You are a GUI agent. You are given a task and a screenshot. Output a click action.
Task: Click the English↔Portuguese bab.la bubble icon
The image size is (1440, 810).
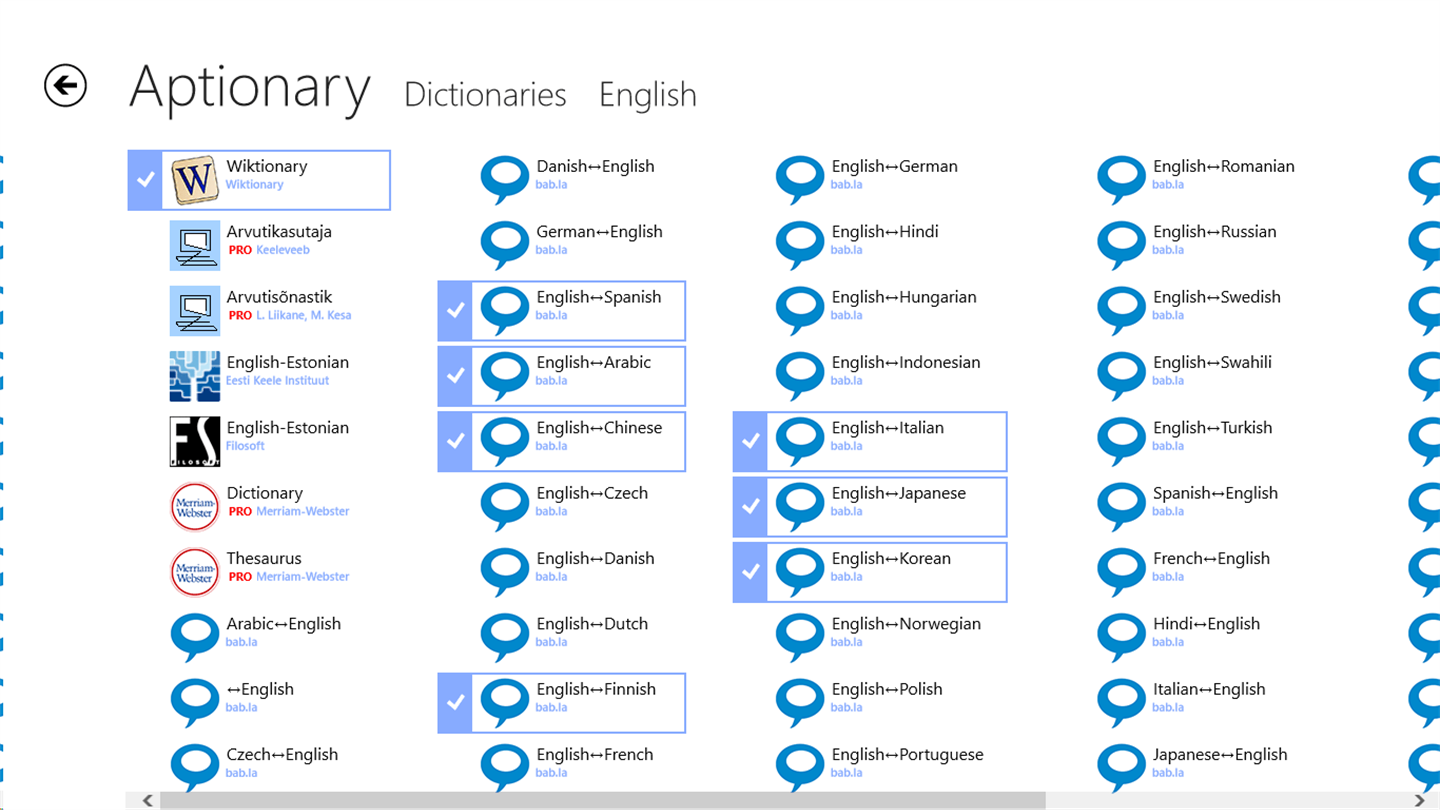pyautogui.click(x=800, y=768)
